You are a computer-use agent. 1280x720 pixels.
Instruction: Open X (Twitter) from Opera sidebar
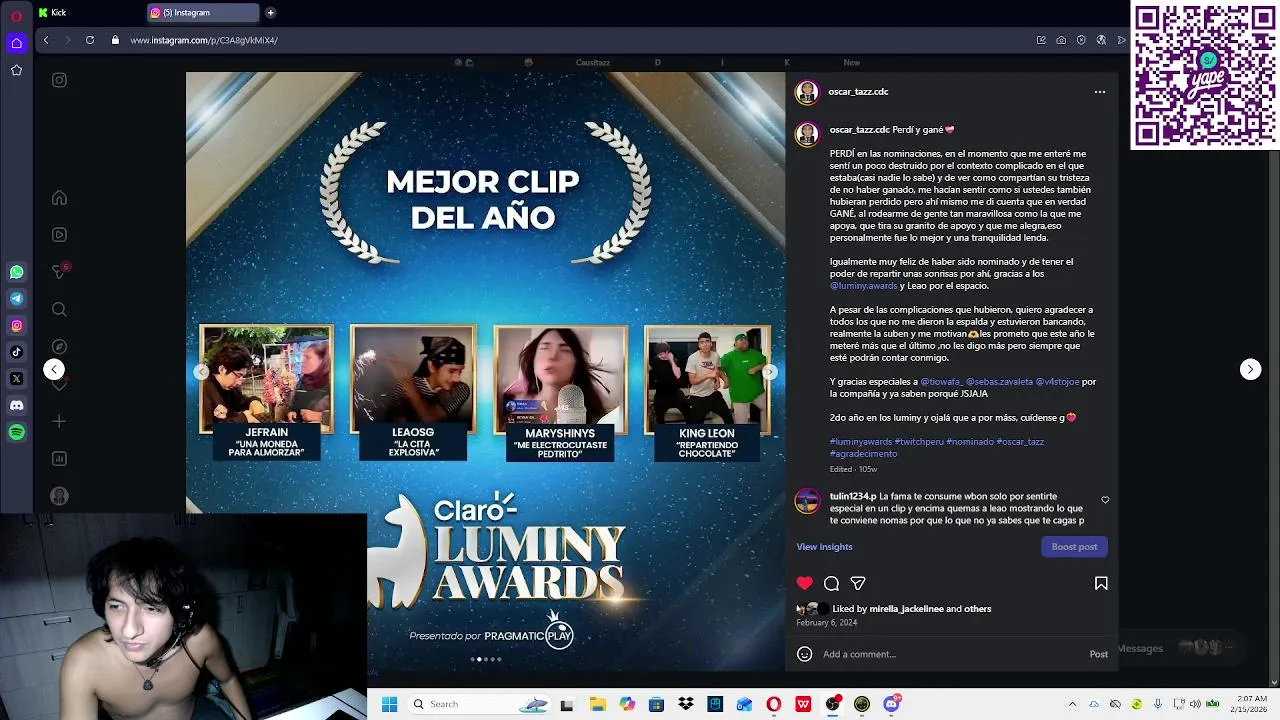[16, 379]
